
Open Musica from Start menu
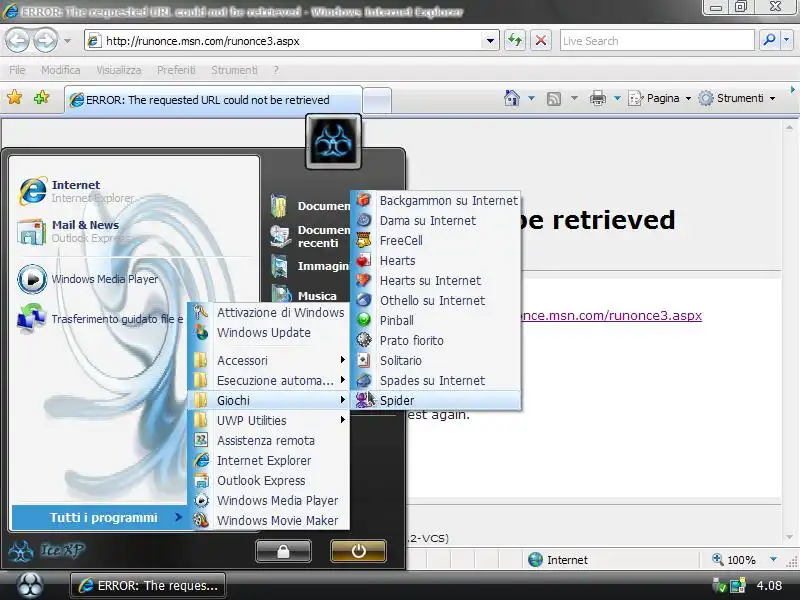305,295
